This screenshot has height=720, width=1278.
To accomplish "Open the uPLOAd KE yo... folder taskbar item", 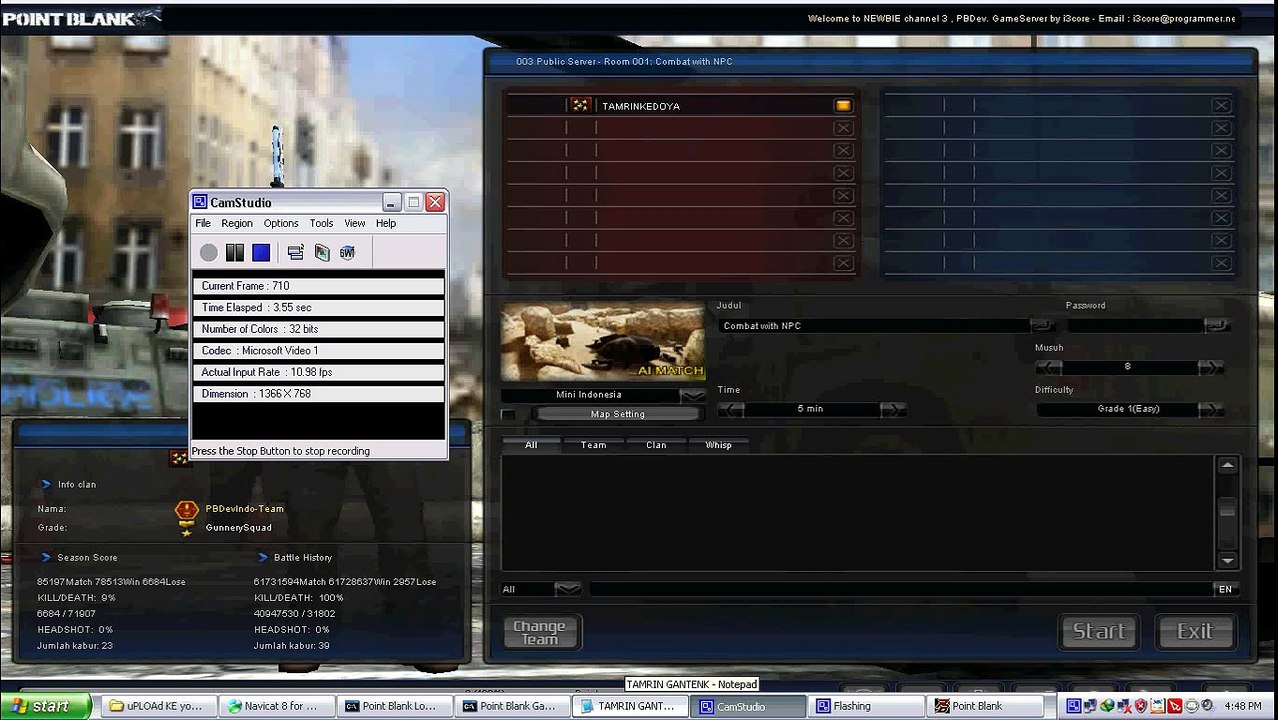I will coord(158,706).
